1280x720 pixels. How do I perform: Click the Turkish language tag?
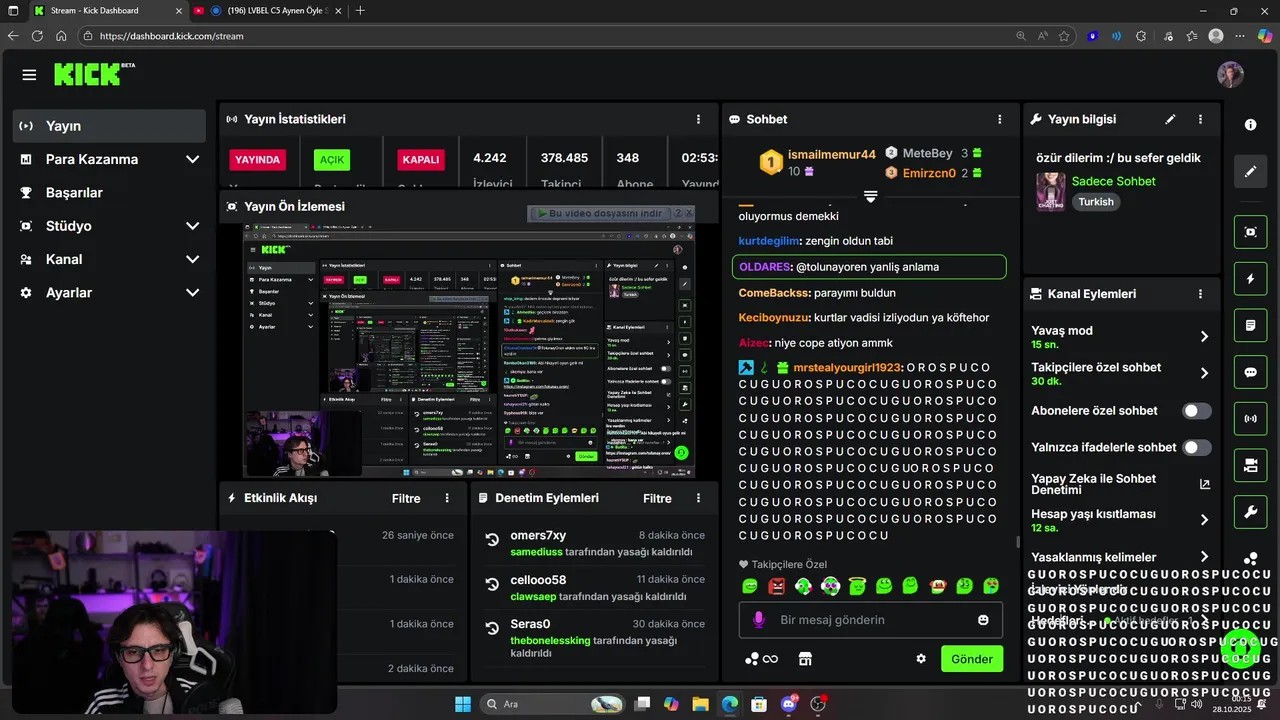(x=1096, y=202)
